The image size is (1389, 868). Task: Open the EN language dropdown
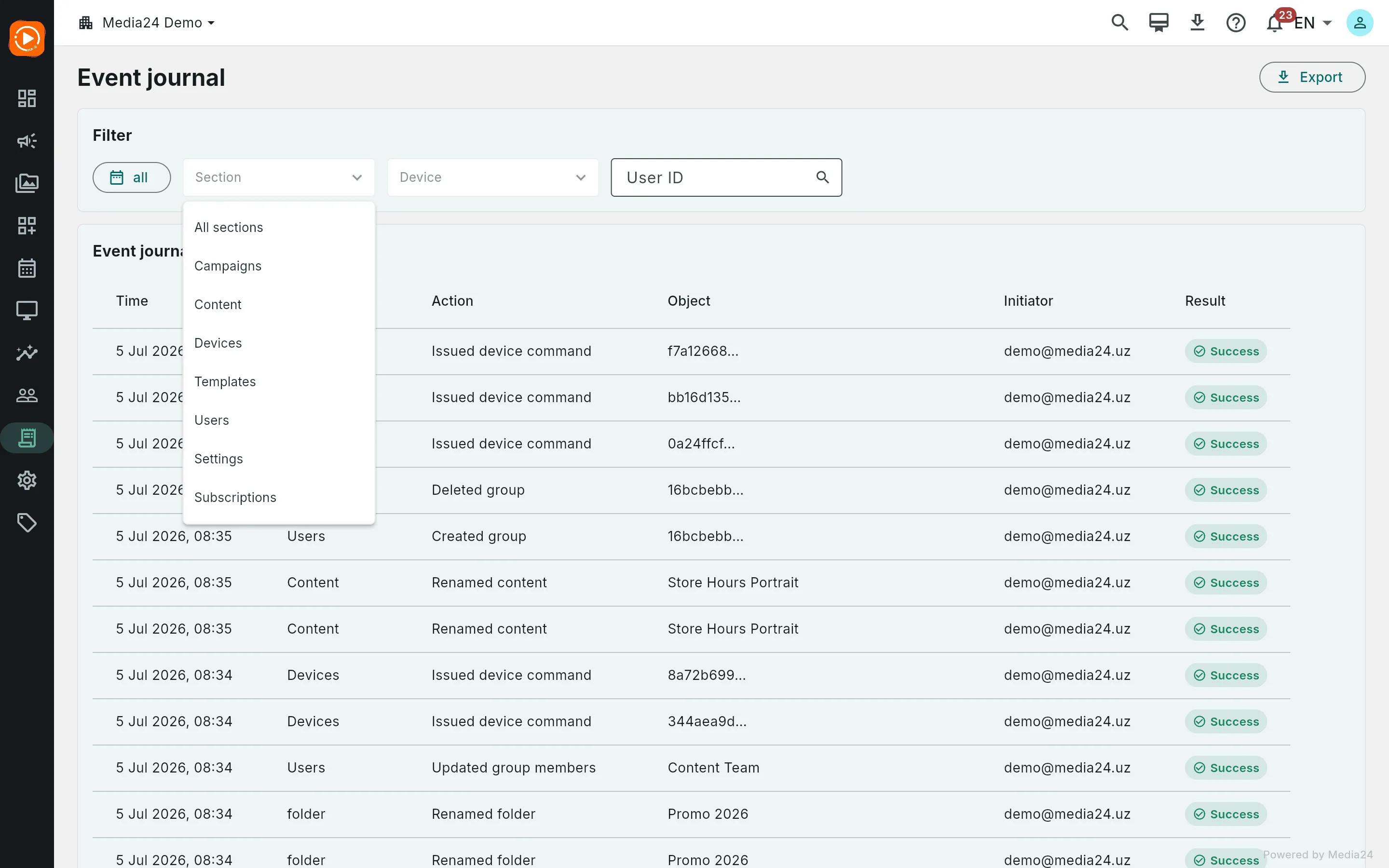(x=1313, y=23)
